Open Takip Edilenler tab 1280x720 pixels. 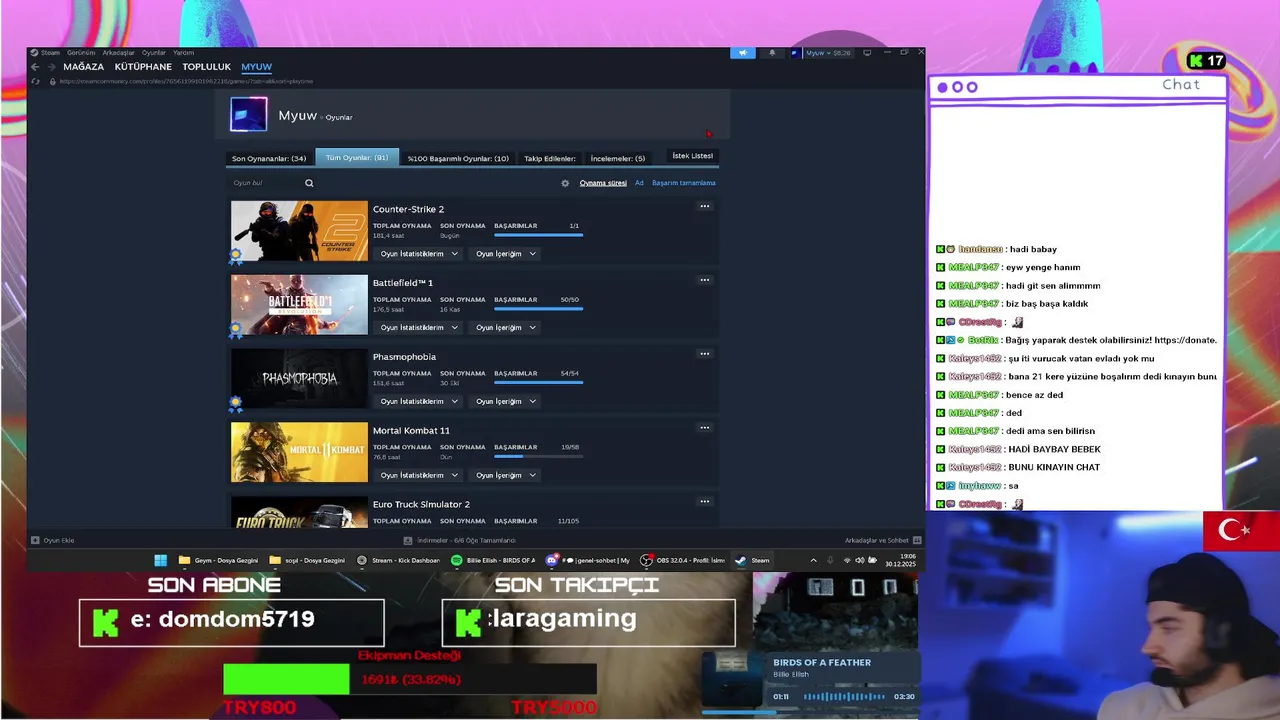coord(550,158)
